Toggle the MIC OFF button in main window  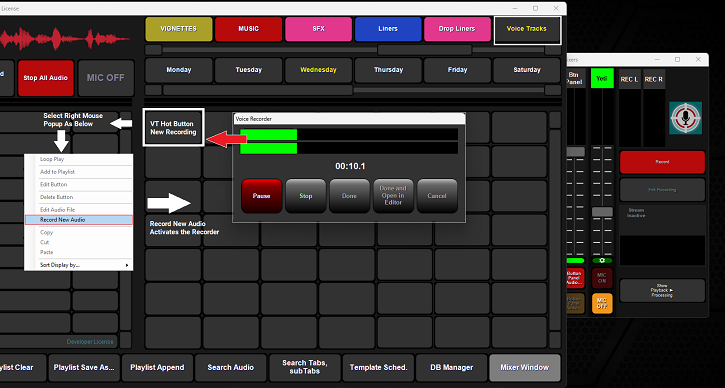click(x=106, y=78)
